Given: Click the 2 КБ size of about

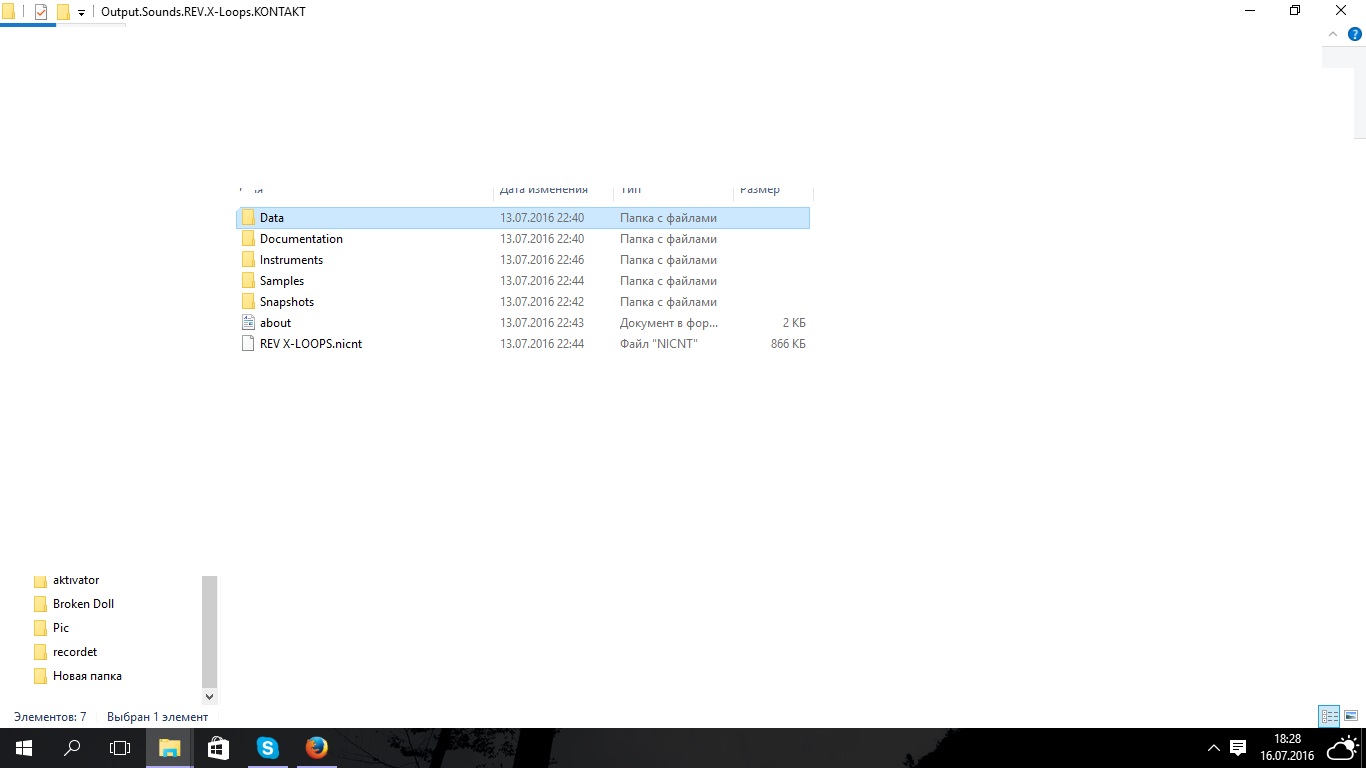Looking at the screenshot, I should tap(794, 322).
